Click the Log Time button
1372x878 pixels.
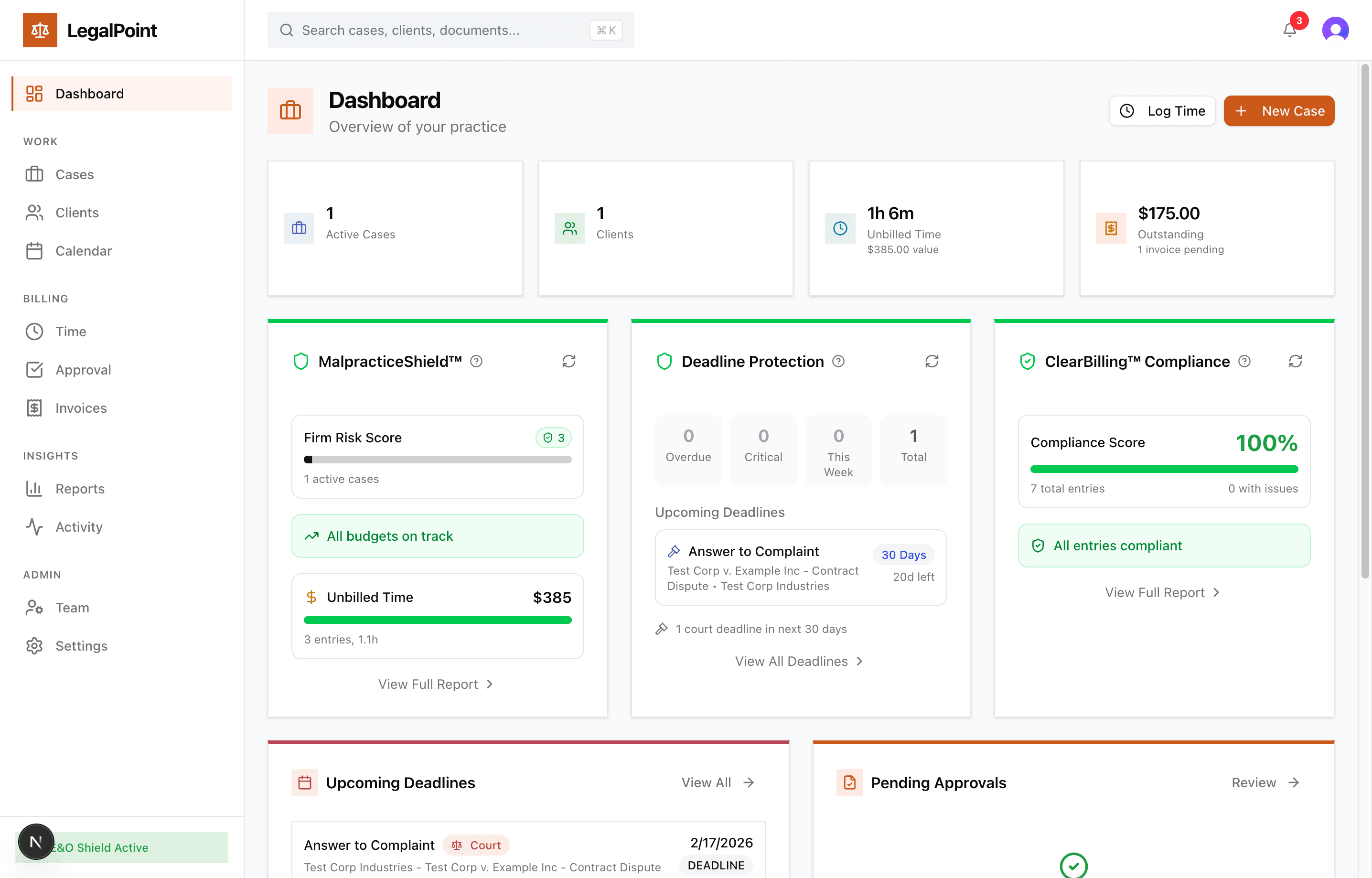click(1162, 111)
